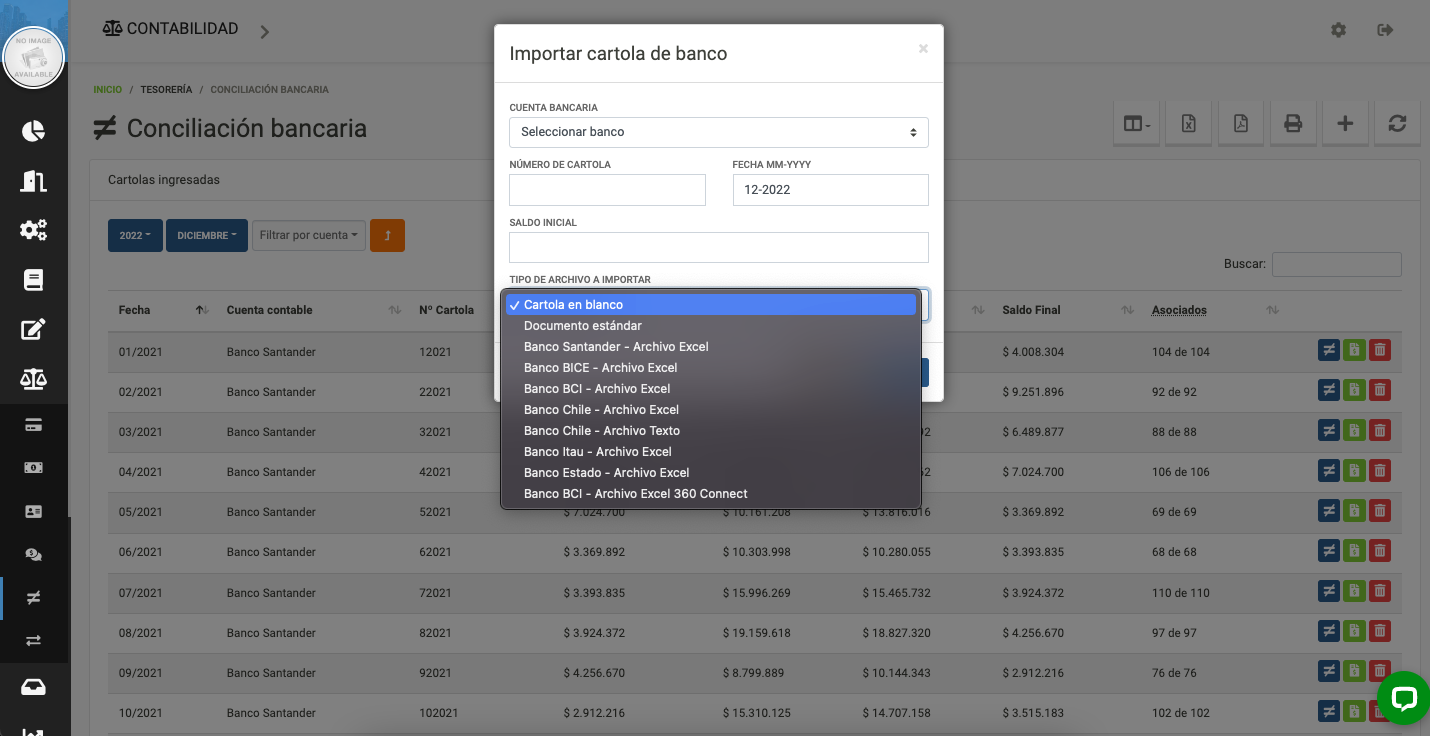The image size is (1430, 736).
Task: Click blue reconcile icon for row 05/2021
Action: 1329,511
